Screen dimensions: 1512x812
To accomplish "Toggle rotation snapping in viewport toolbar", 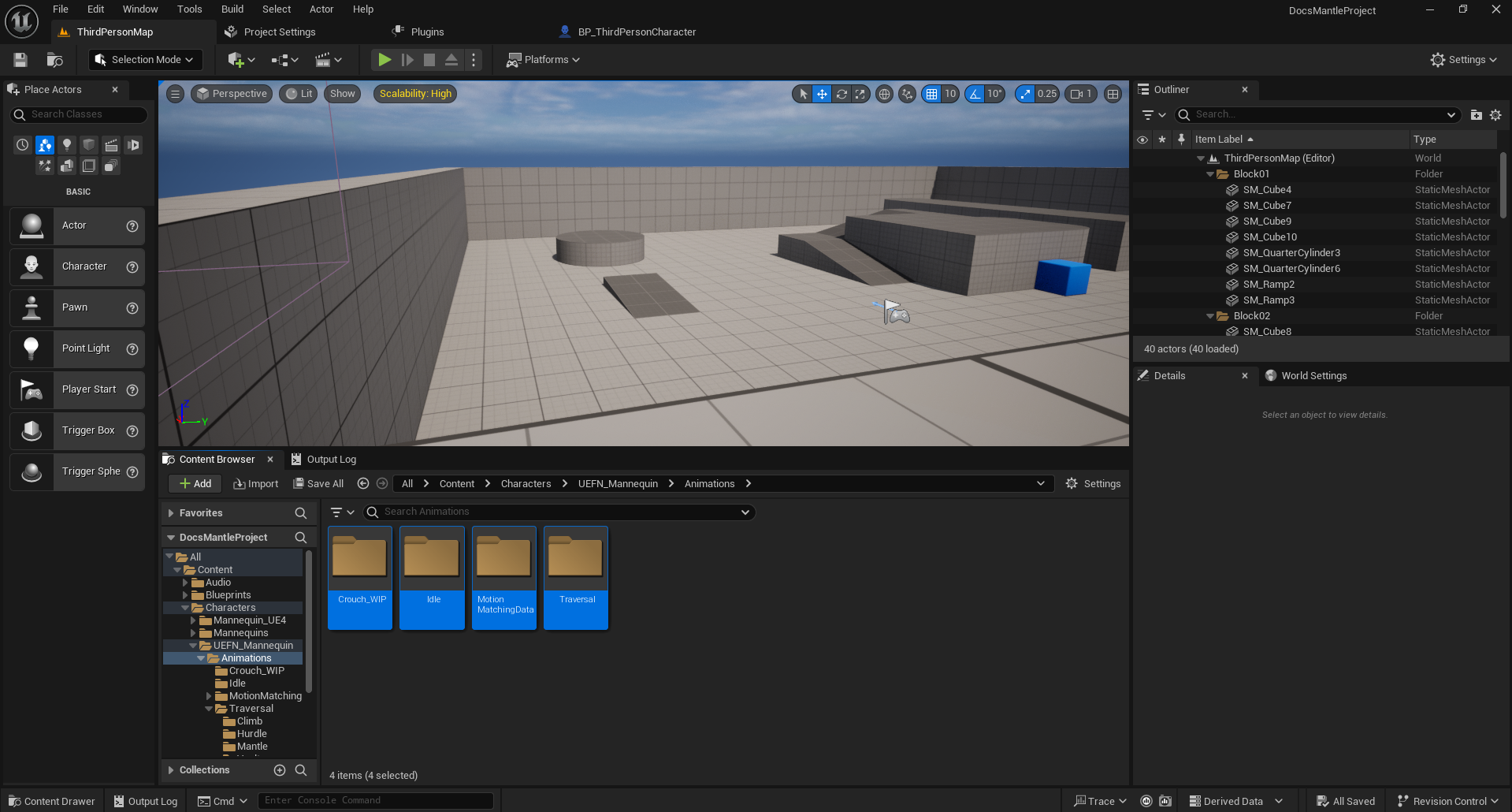I will [975, 94].
